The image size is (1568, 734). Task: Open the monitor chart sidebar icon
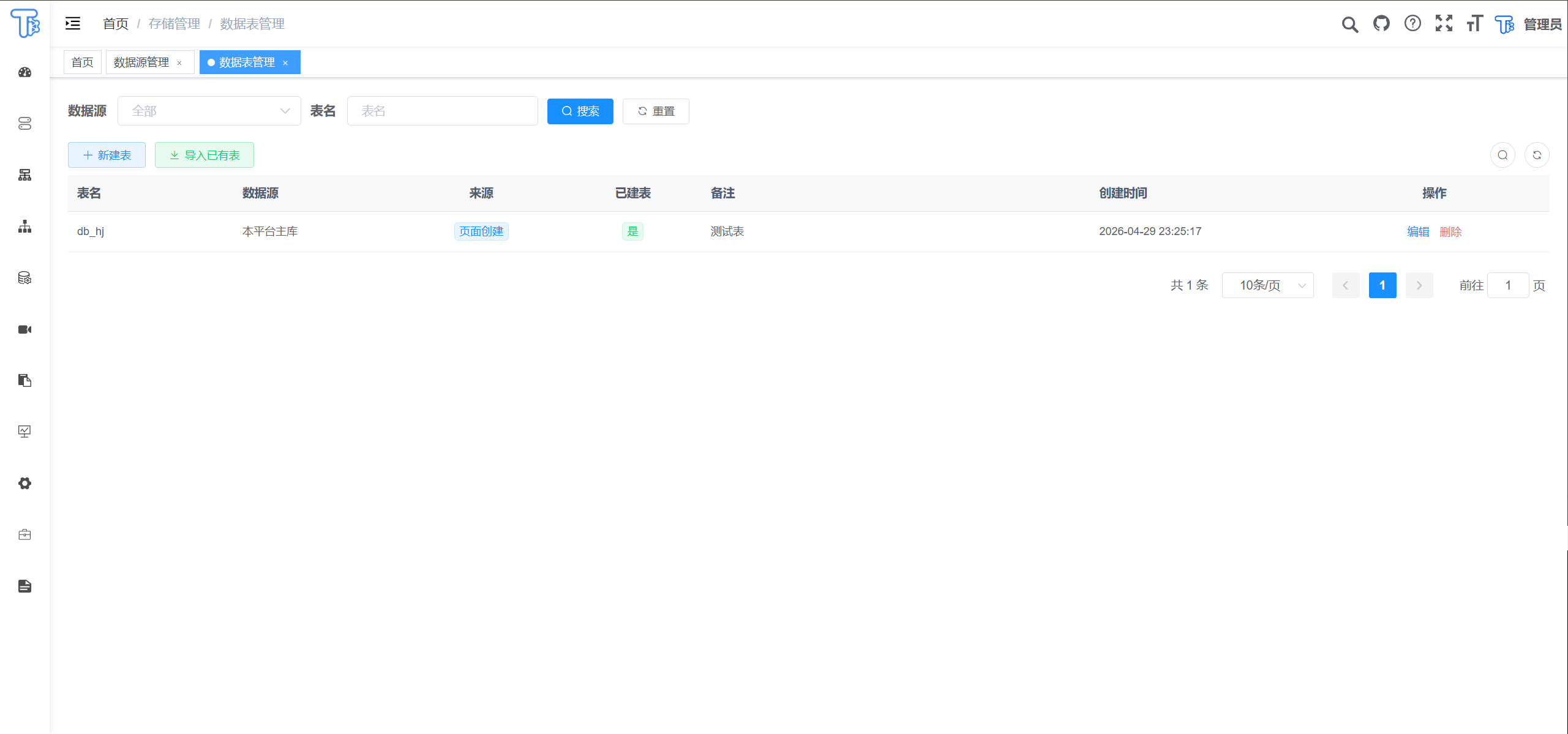(x=24, y=432)
